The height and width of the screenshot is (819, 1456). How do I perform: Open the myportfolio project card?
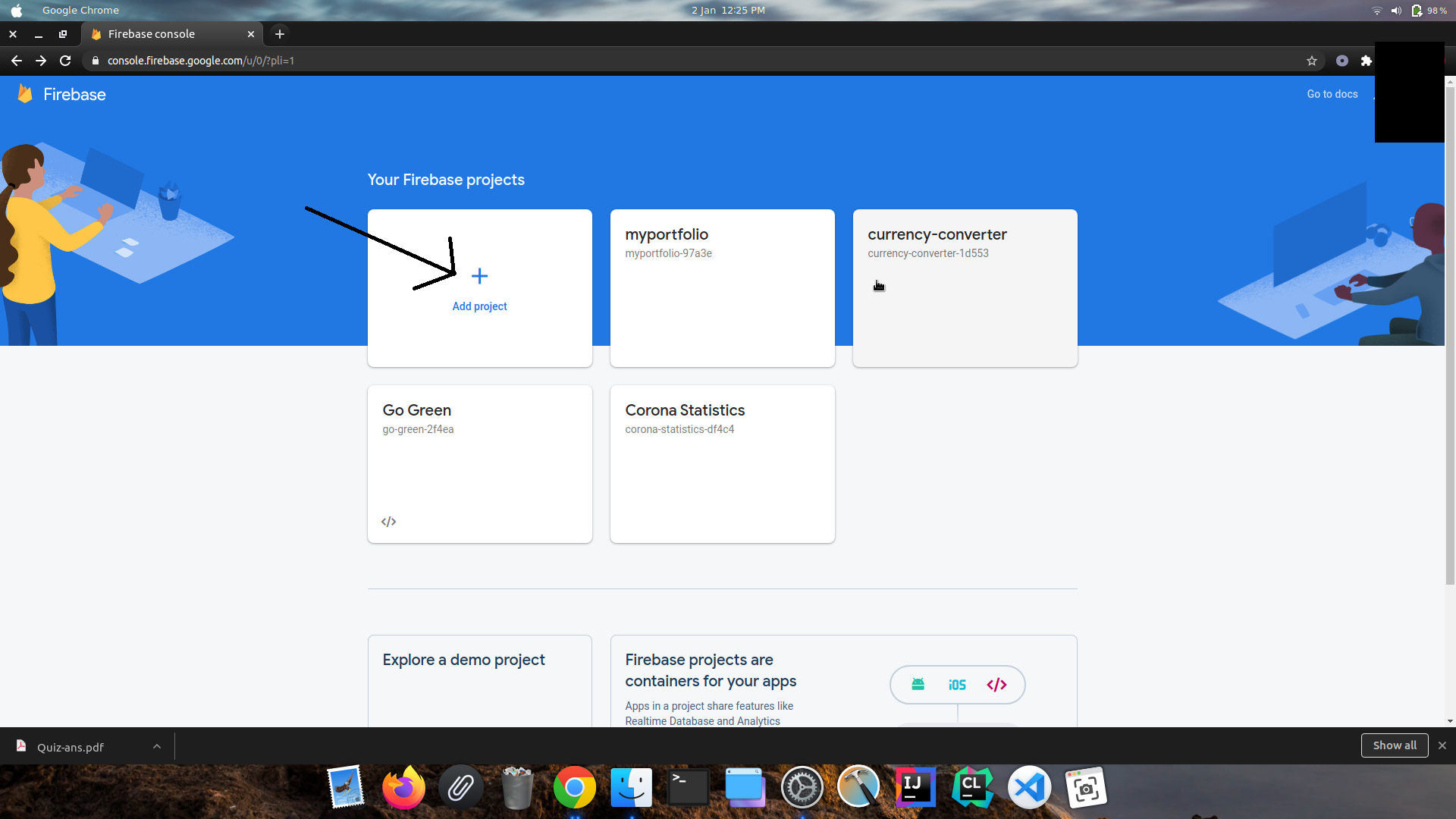click(722, 288)
